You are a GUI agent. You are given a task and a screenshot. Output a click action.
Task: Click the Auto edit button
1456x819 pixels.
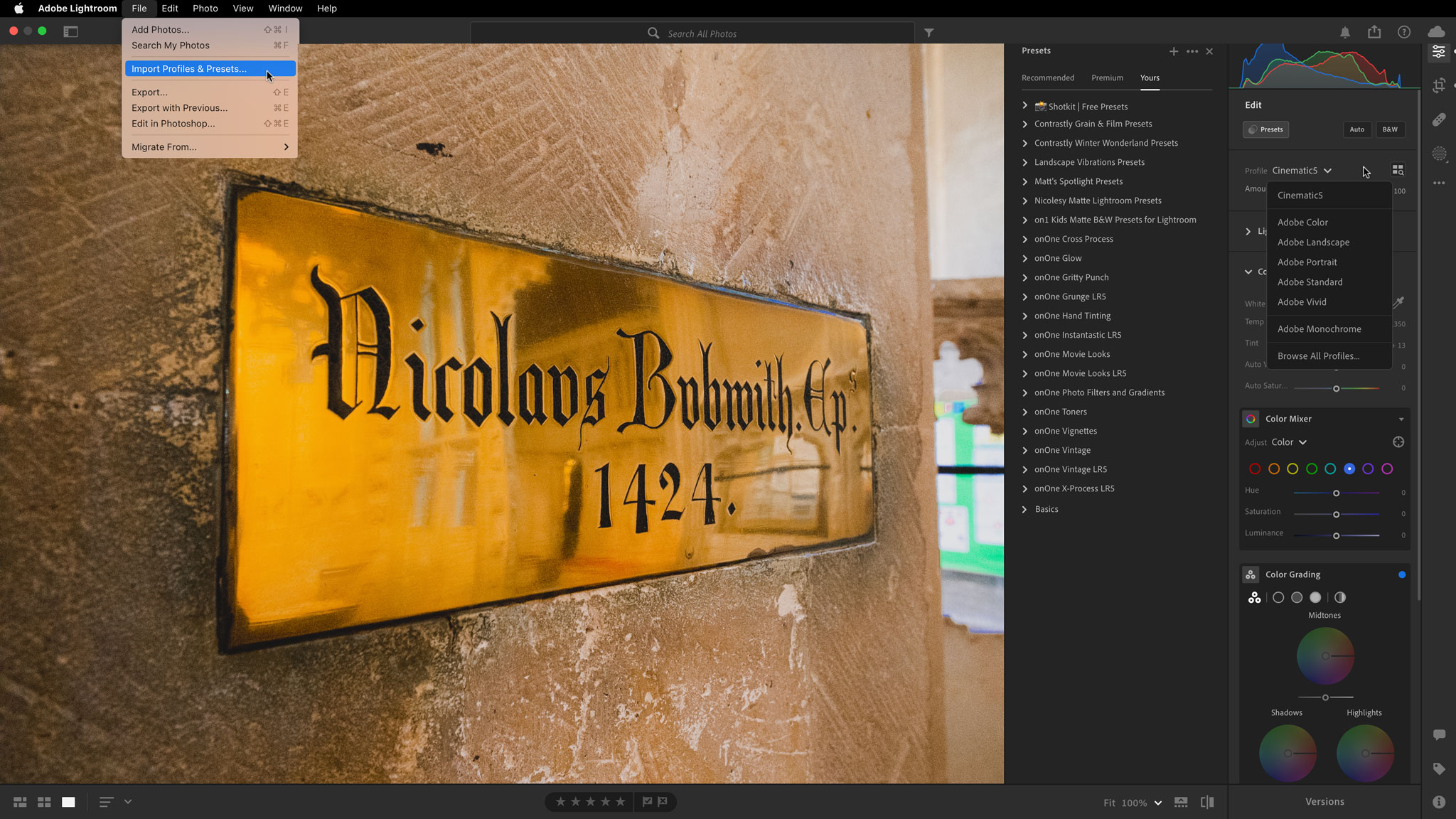1356,129
